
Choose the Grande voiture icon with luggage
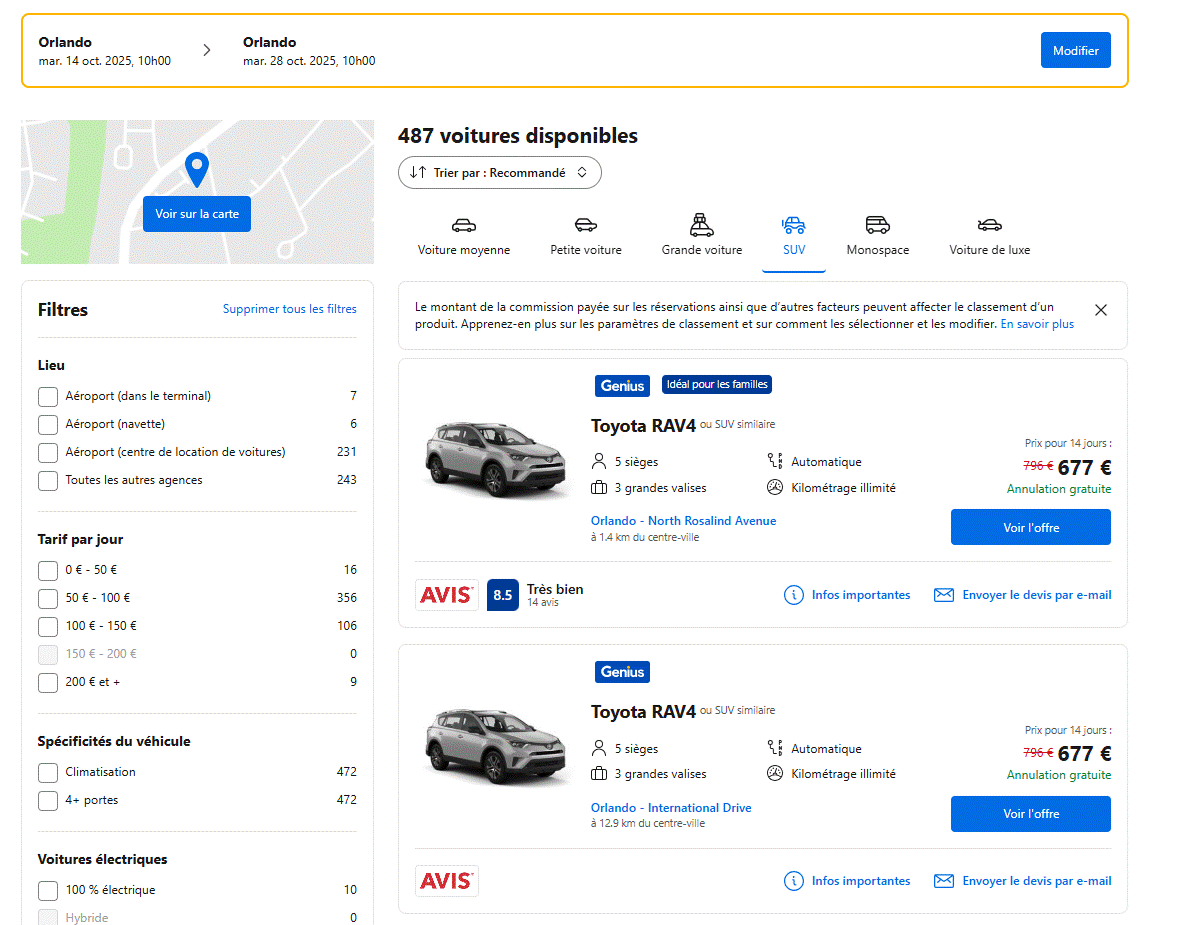[702, 224]
